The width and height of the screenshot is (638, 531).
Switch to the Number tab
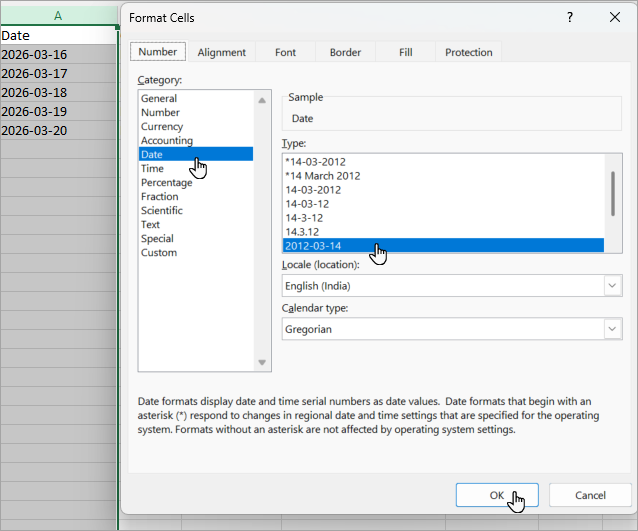click(x=158, y=52)
